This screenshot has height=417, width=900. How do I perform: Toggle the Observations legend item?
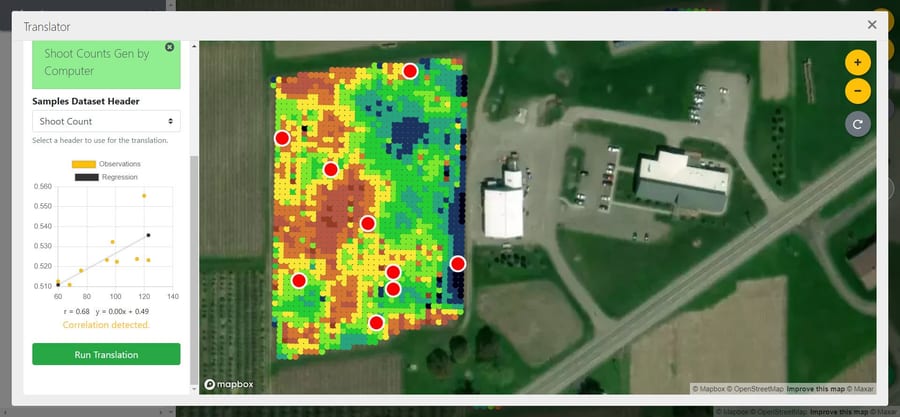(x=106, y=164)
